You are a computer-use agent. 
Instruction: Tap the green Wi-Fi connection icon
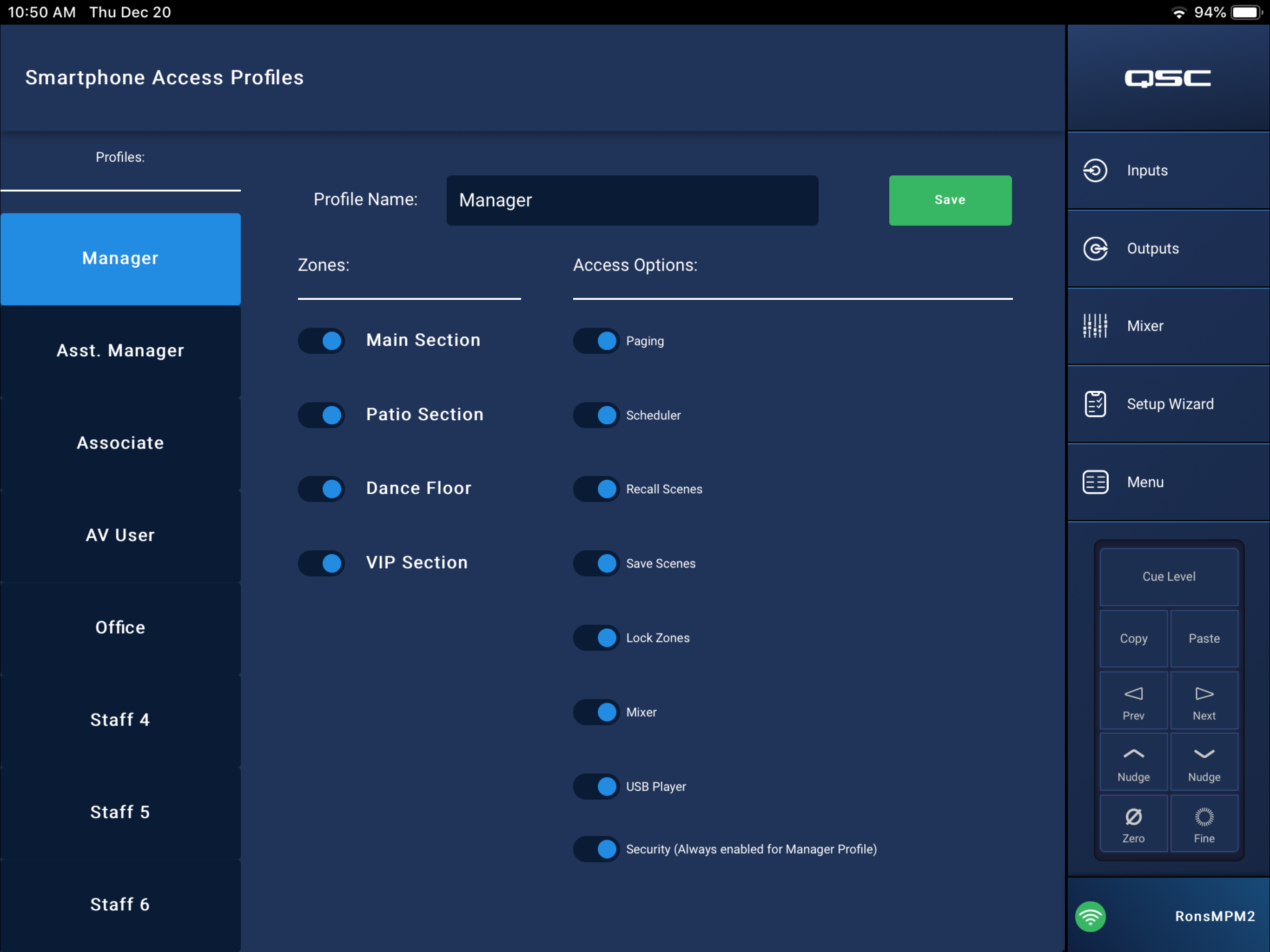click(x=1090, y=916)
